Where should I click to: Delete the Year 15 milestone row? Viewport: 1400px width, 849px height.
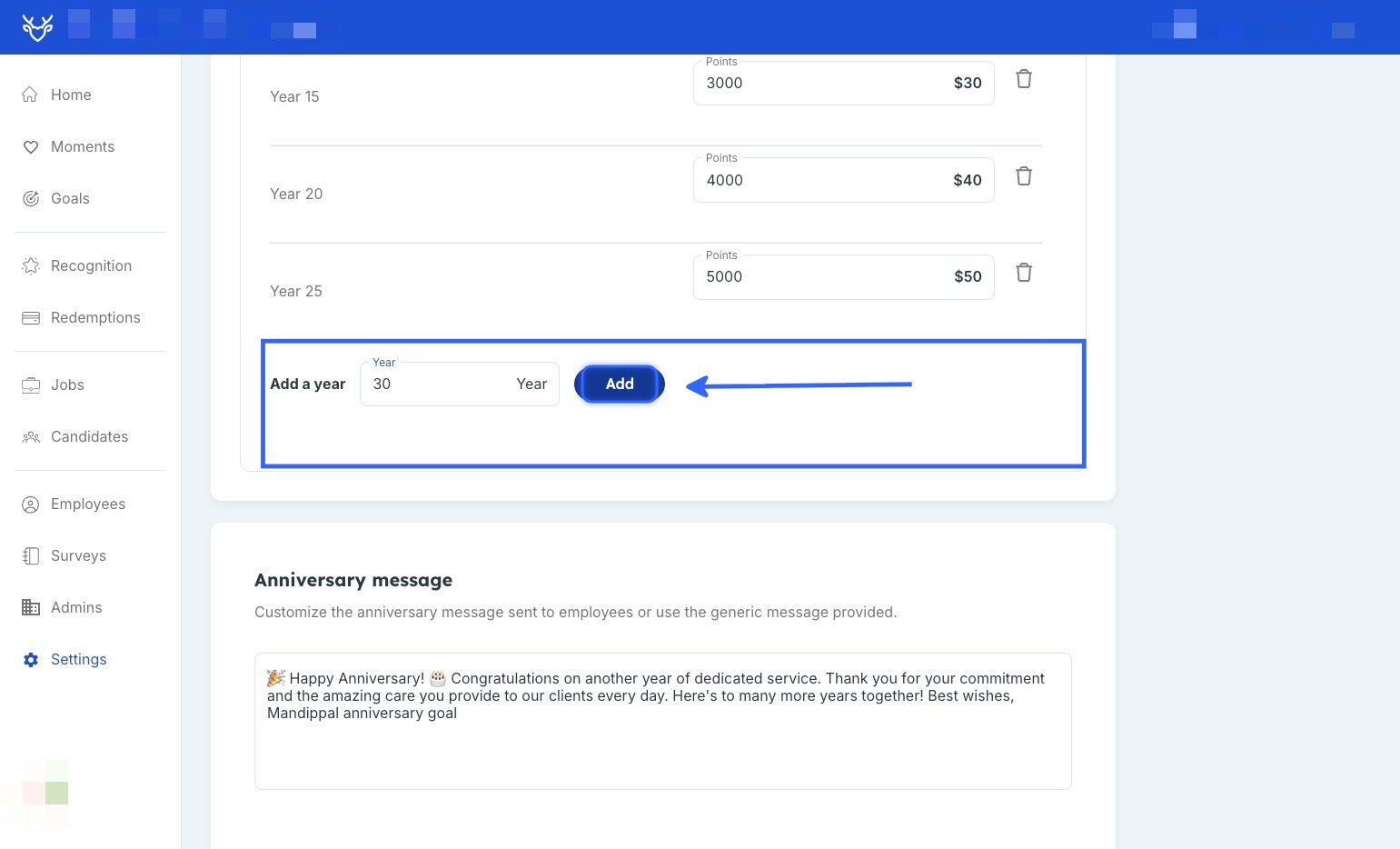[1024, 79]
